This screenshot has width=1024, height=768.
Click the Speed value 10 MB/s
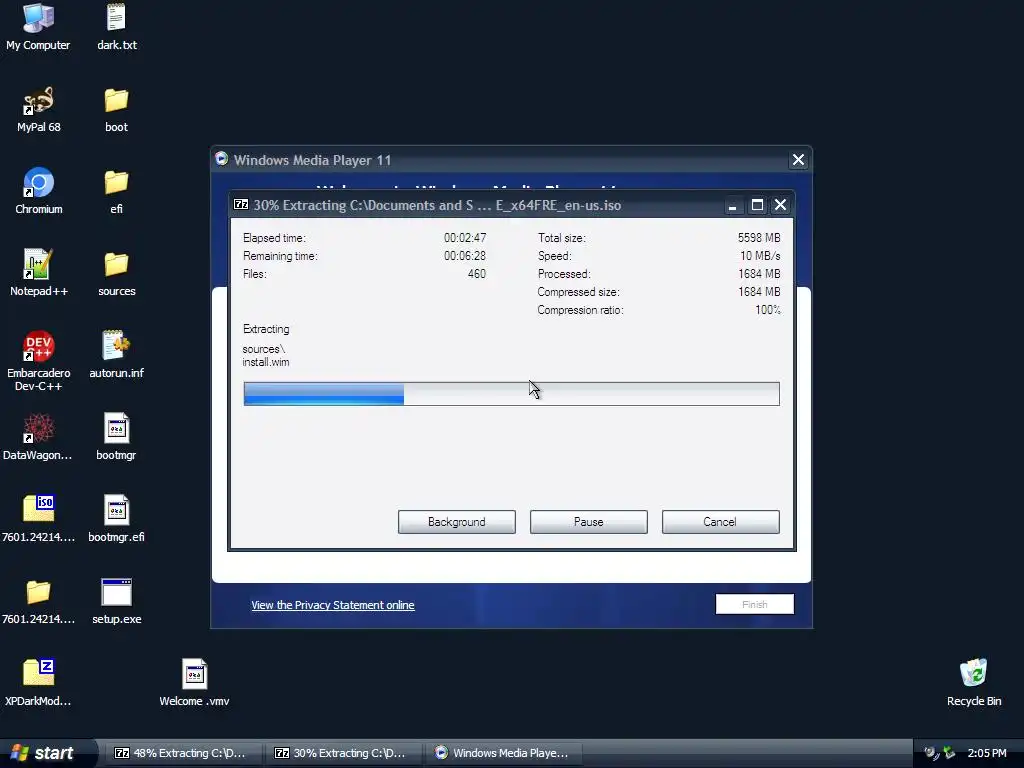click(x=760, y=256)
